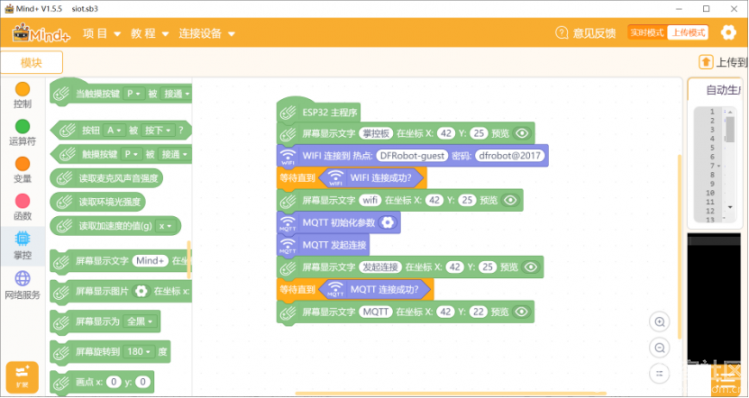Click icon of 读取环境光强度 block
Screen dimensions: 749x398
(64, 202)
